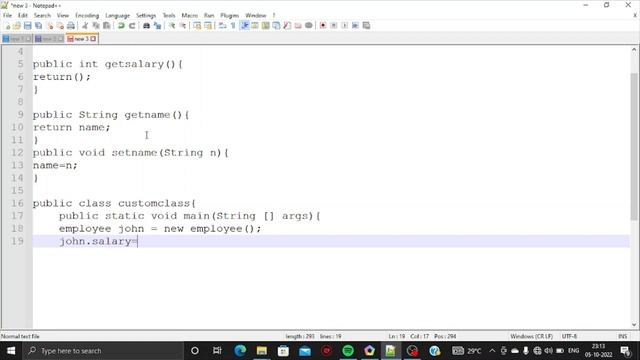The height and width of the screenshot is (360, 640).
Task: Click the Replace toolbar icon
Action: (157, 26)
